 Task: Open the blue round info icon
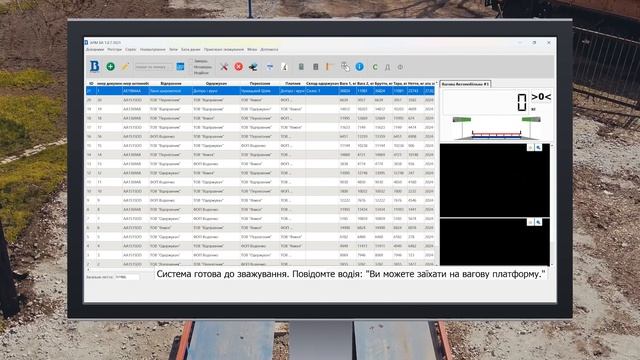pos(359,67)
